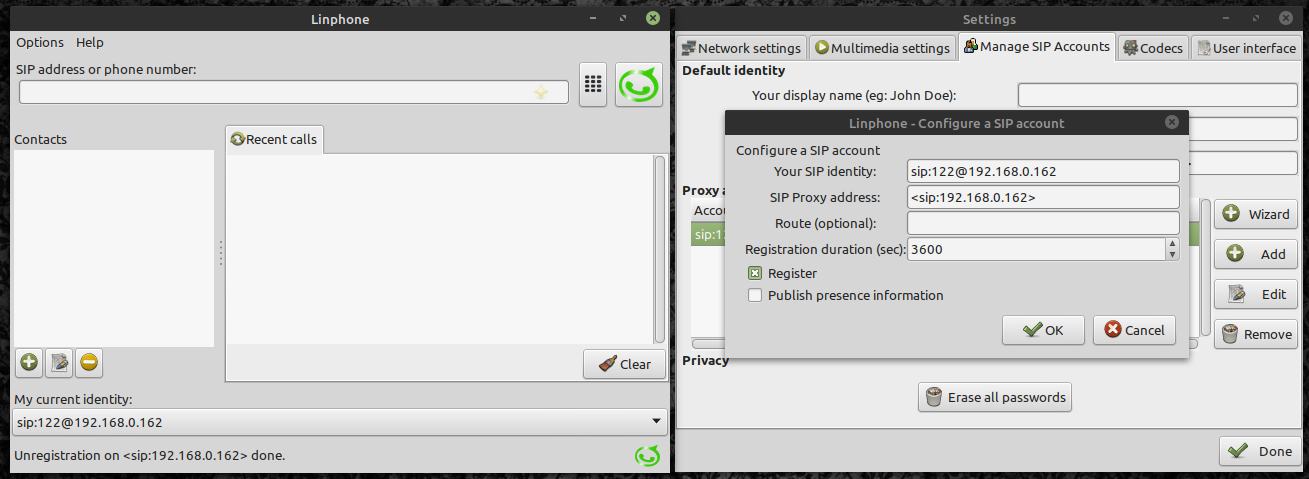Open the Options menu

tap(40, 43)
